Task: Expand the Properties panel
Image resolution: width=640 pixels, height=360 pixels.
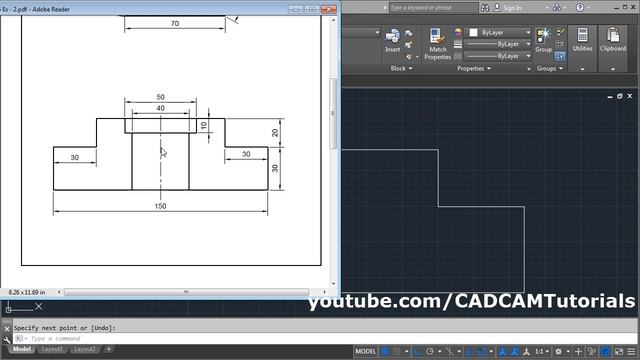Action: 473,69
